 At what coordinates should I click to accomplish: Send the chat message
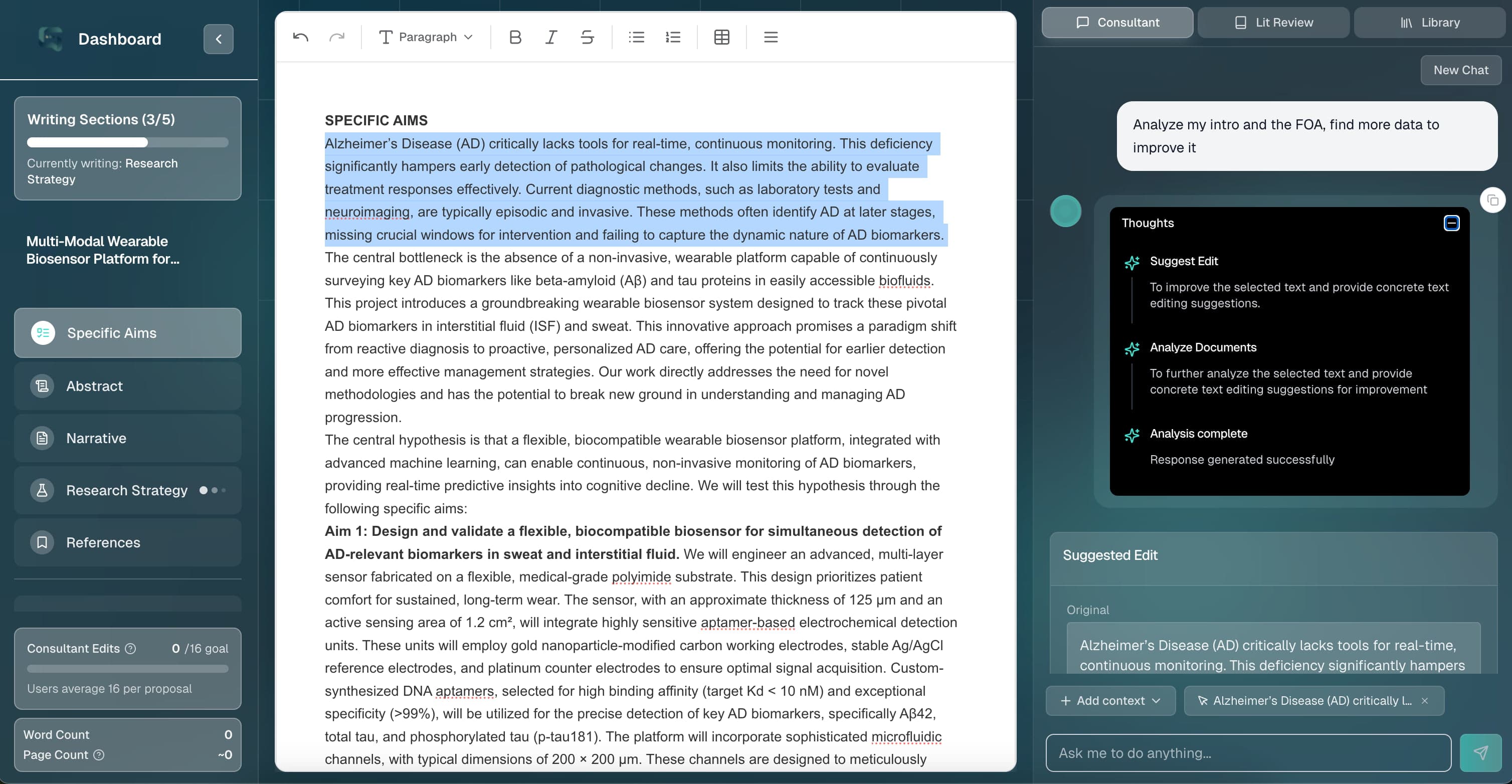pos(1480,752)
